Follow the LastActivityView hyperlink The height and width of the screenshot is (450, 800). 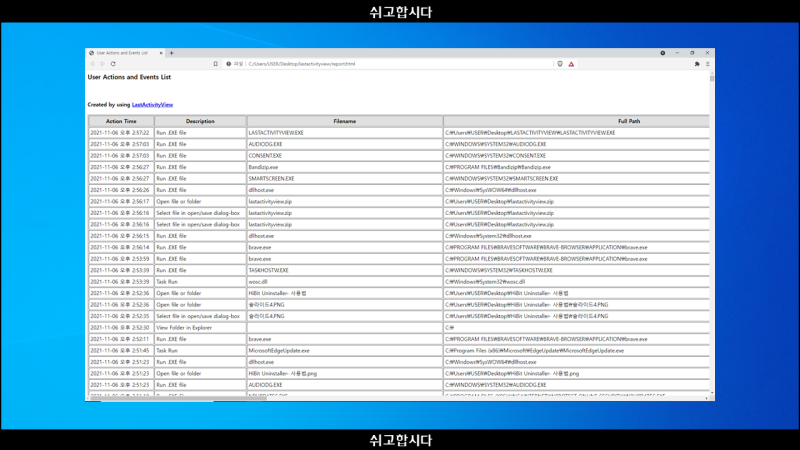[x=153, y=105]
